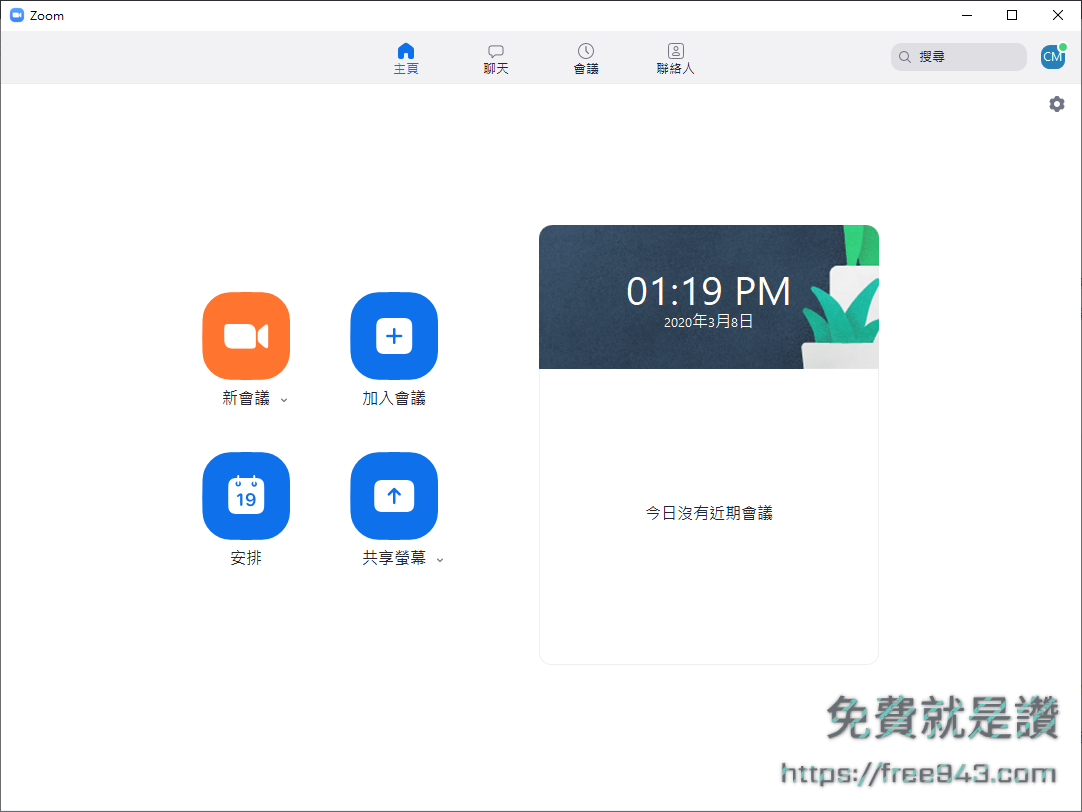Image resolution: width=1082 pixels, height=812 pixels.
Task: Switch to the 主頁 tab
Action: pyautogui.click(x=406, y=57)
